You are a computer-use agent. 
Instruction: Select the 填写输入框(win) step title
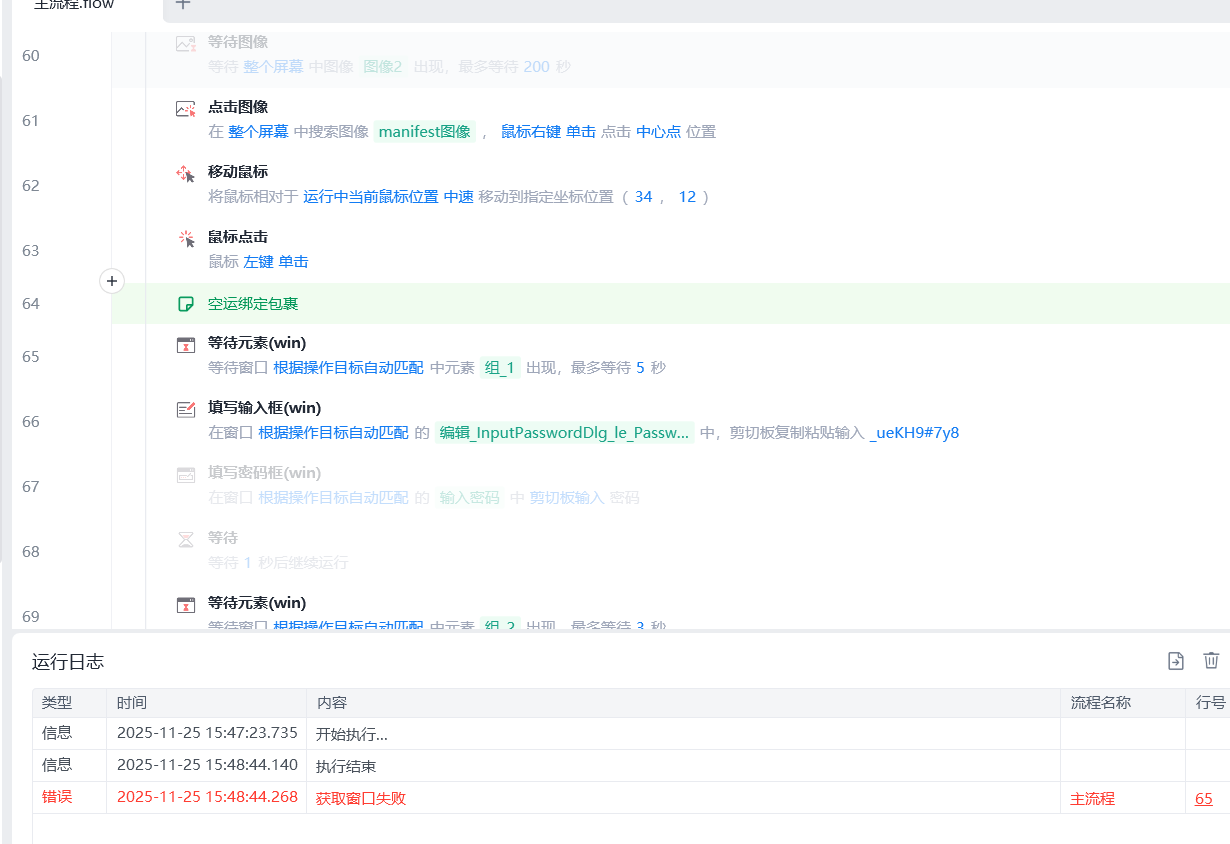click(265, 407)
